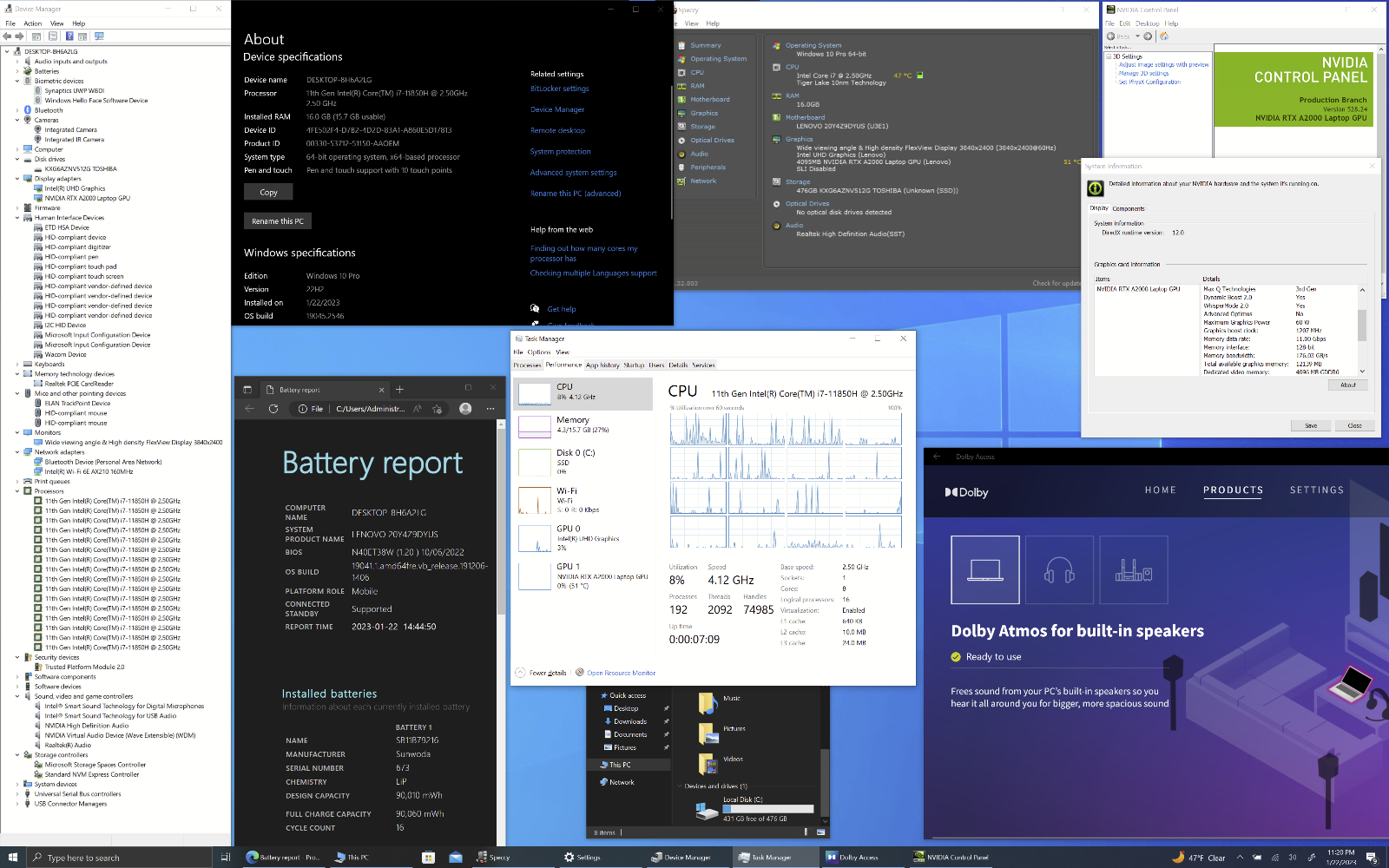This screenshot has width=1389, height=868.
Task: Expand the Bluetooth node
Action: pos(16,110)
